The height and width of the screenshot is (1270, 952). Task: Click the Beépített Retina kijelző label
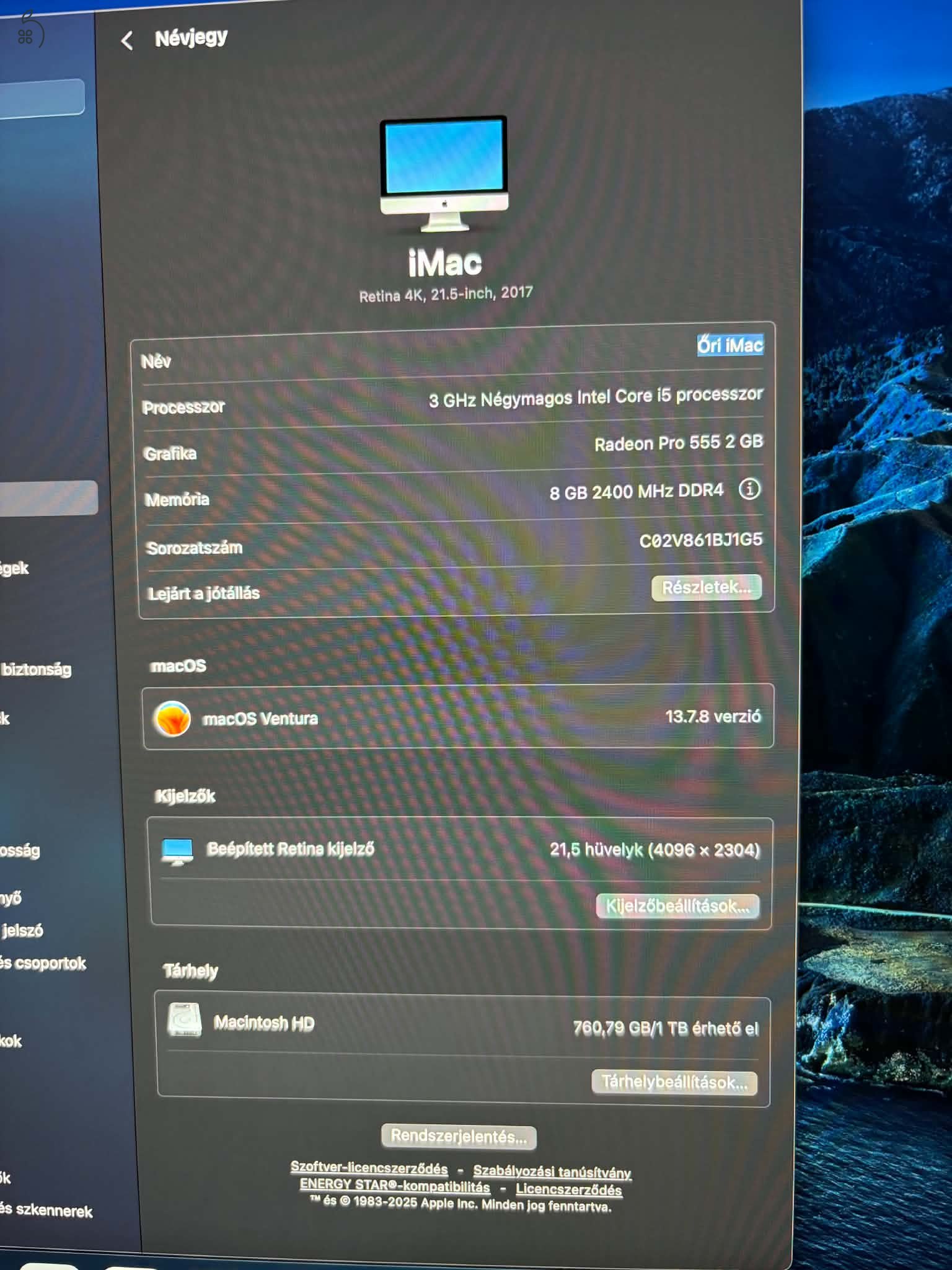291,849
